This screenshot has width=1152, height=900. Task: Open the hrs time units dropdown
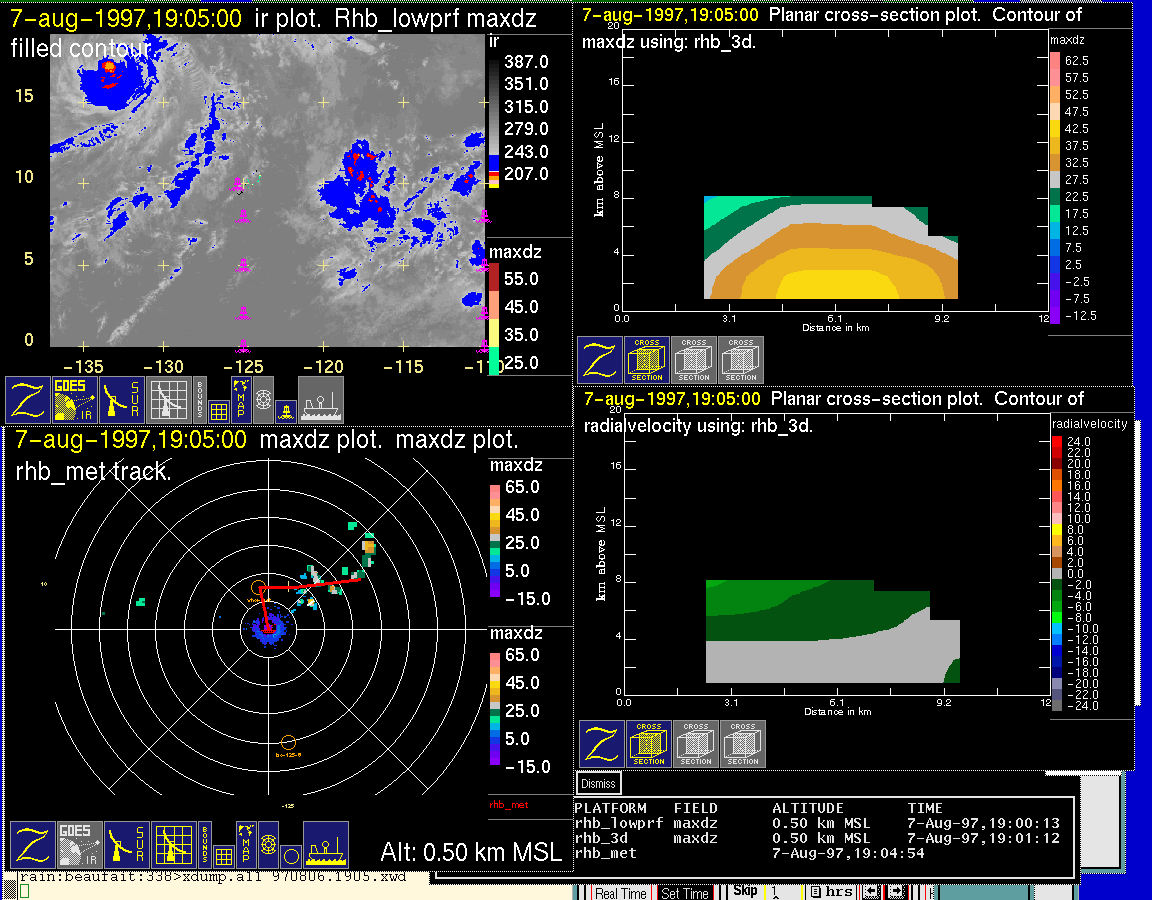pyautogui.click(x=831, y=892)
